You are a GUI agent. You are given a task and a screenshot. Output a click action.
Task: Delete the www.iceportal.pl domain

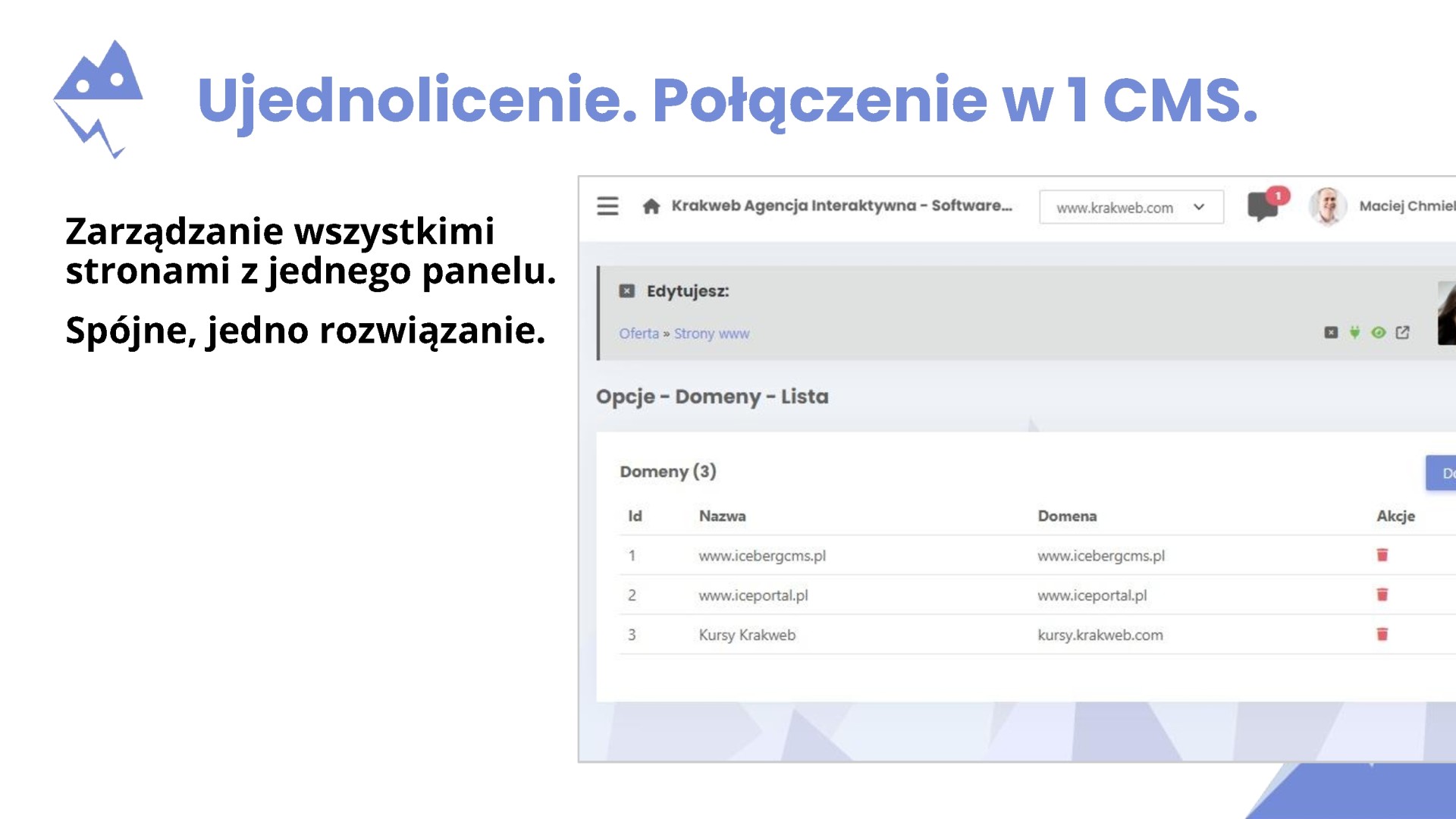[x=1382, y=595]
